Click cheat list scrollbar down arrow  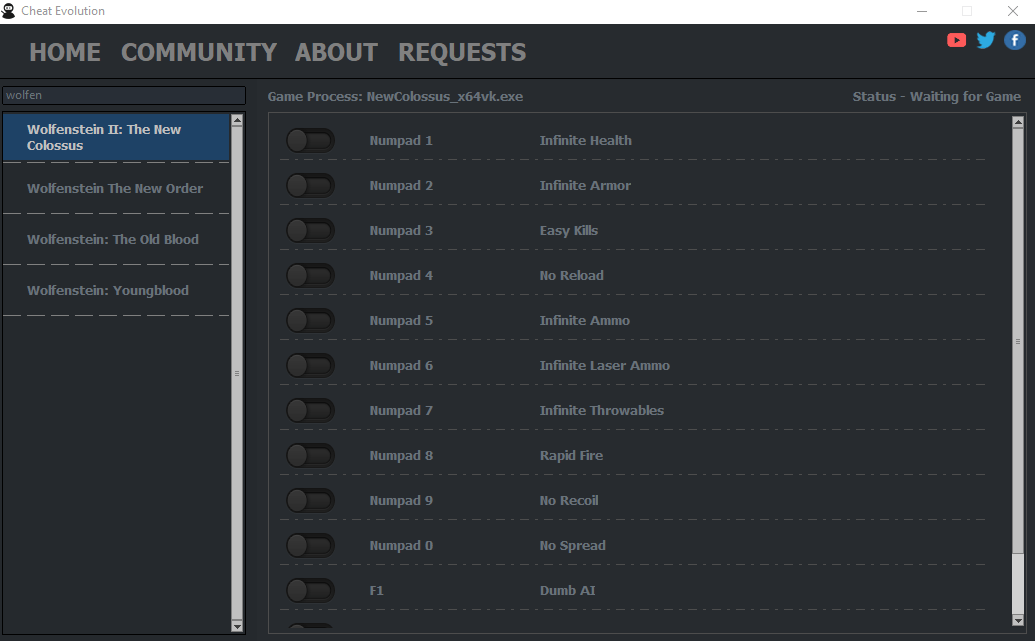click(1018, 621)
